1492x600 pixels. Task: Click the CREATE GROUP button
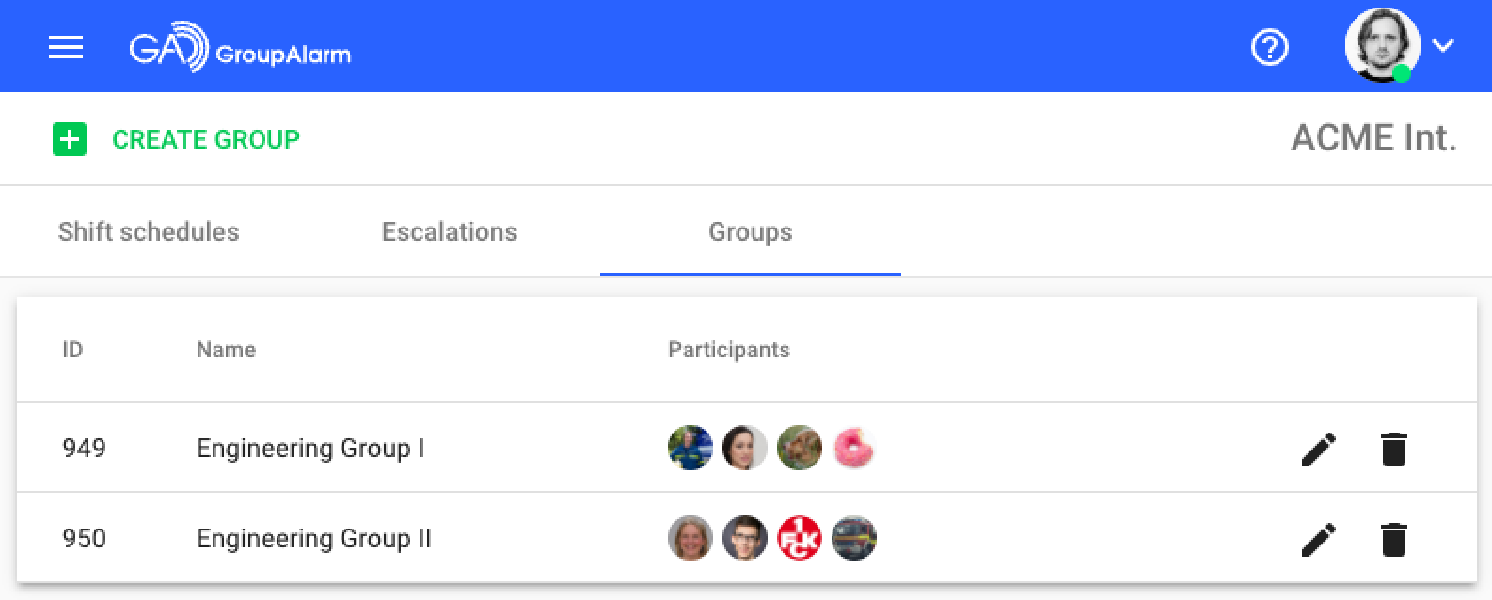tap(207, 139)
